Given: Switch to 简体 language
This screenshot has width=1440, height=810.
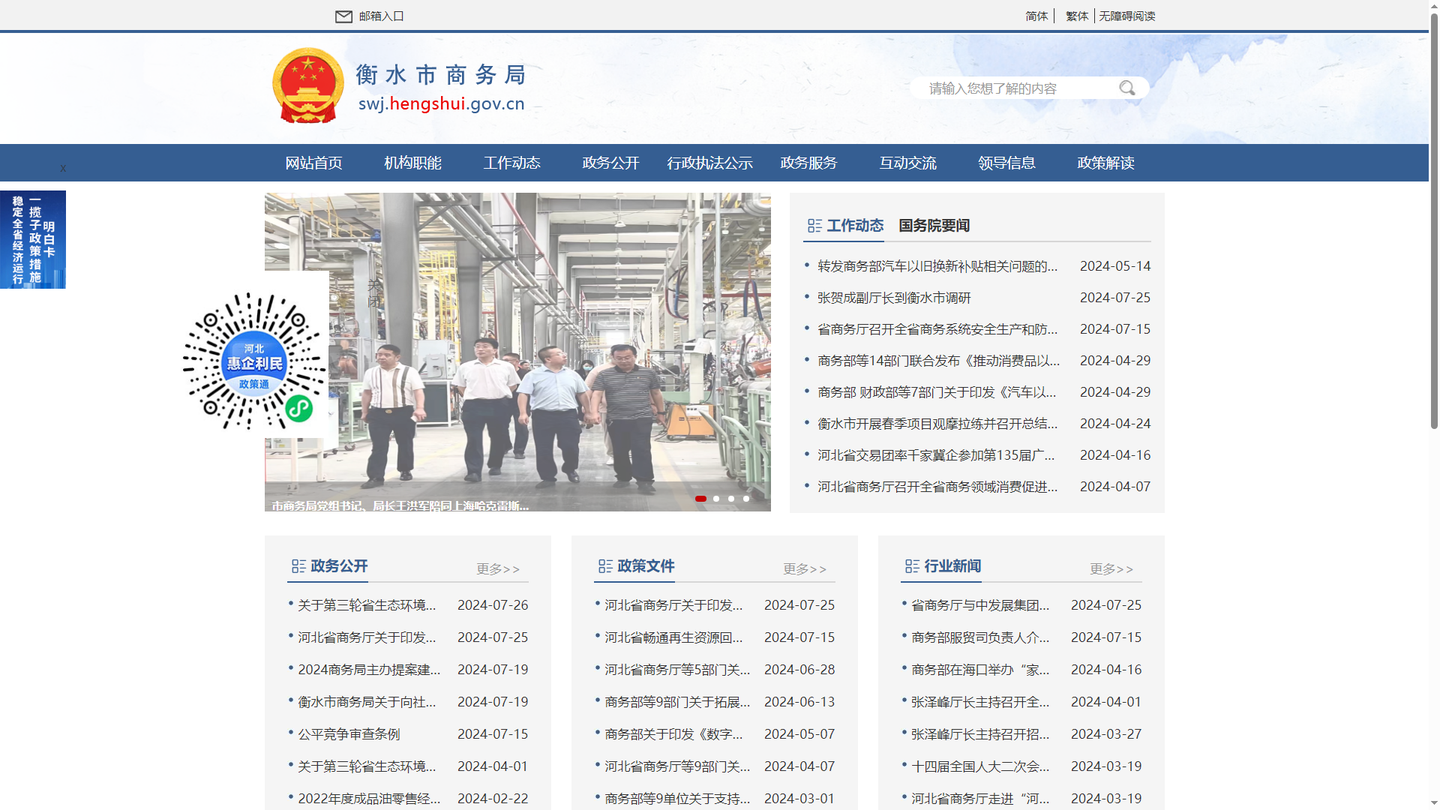Looking at the screenshot, I should click(x=1037, y=16).
